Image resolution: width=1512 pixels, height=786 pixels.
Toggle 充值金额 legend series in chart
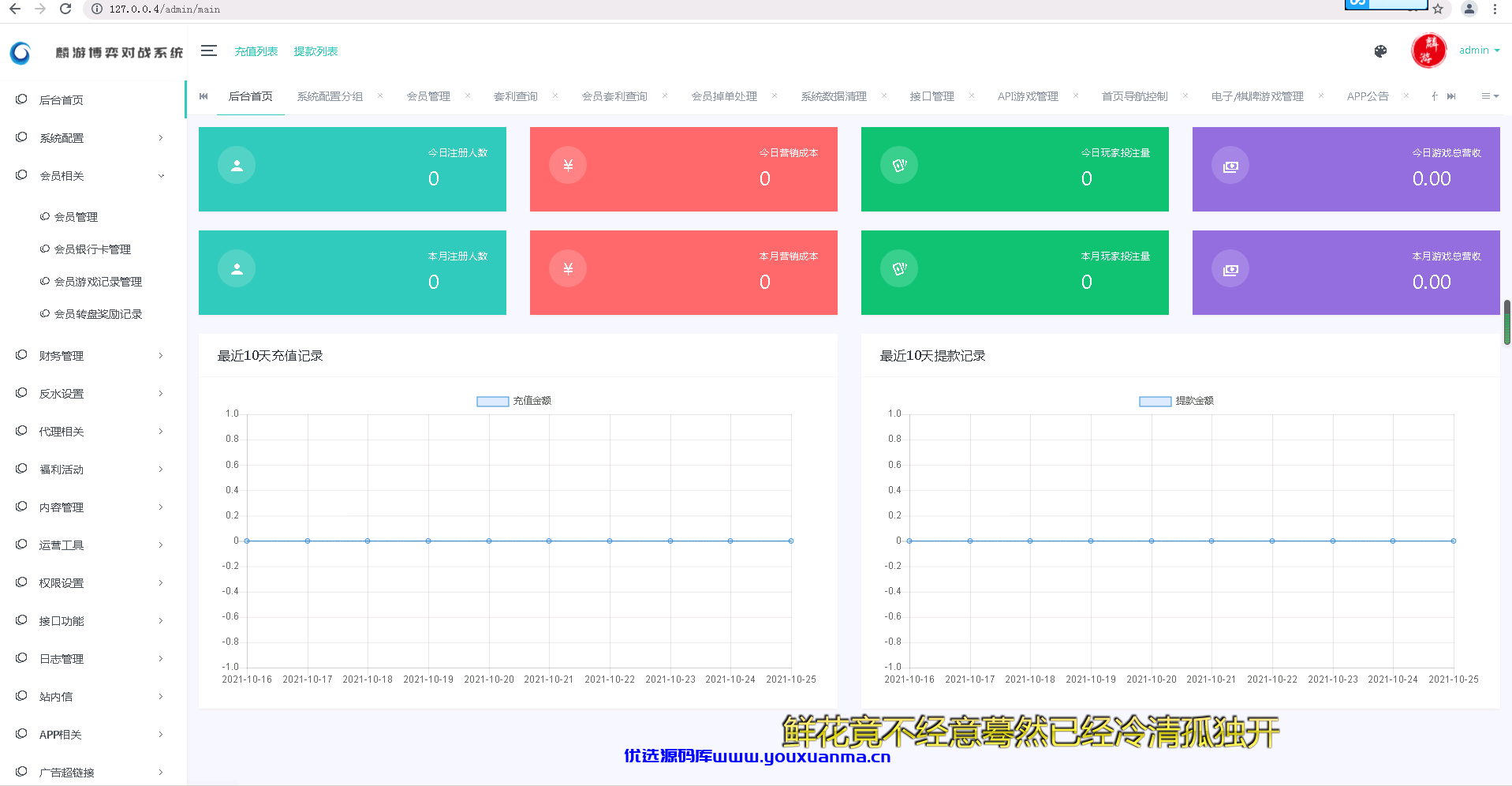tap(513, 401)
